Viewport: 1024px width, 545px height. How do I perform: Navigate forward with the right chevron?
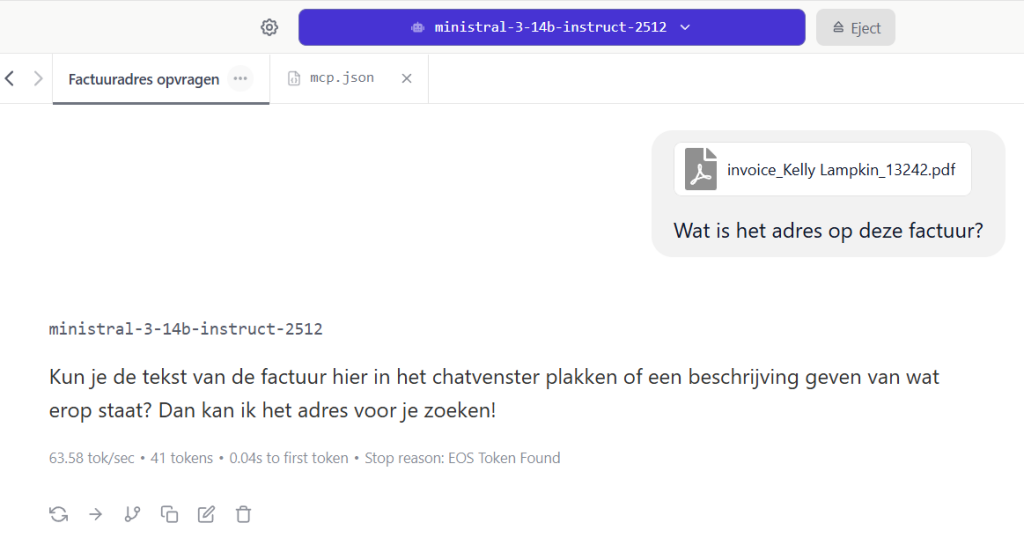[38, 78]
